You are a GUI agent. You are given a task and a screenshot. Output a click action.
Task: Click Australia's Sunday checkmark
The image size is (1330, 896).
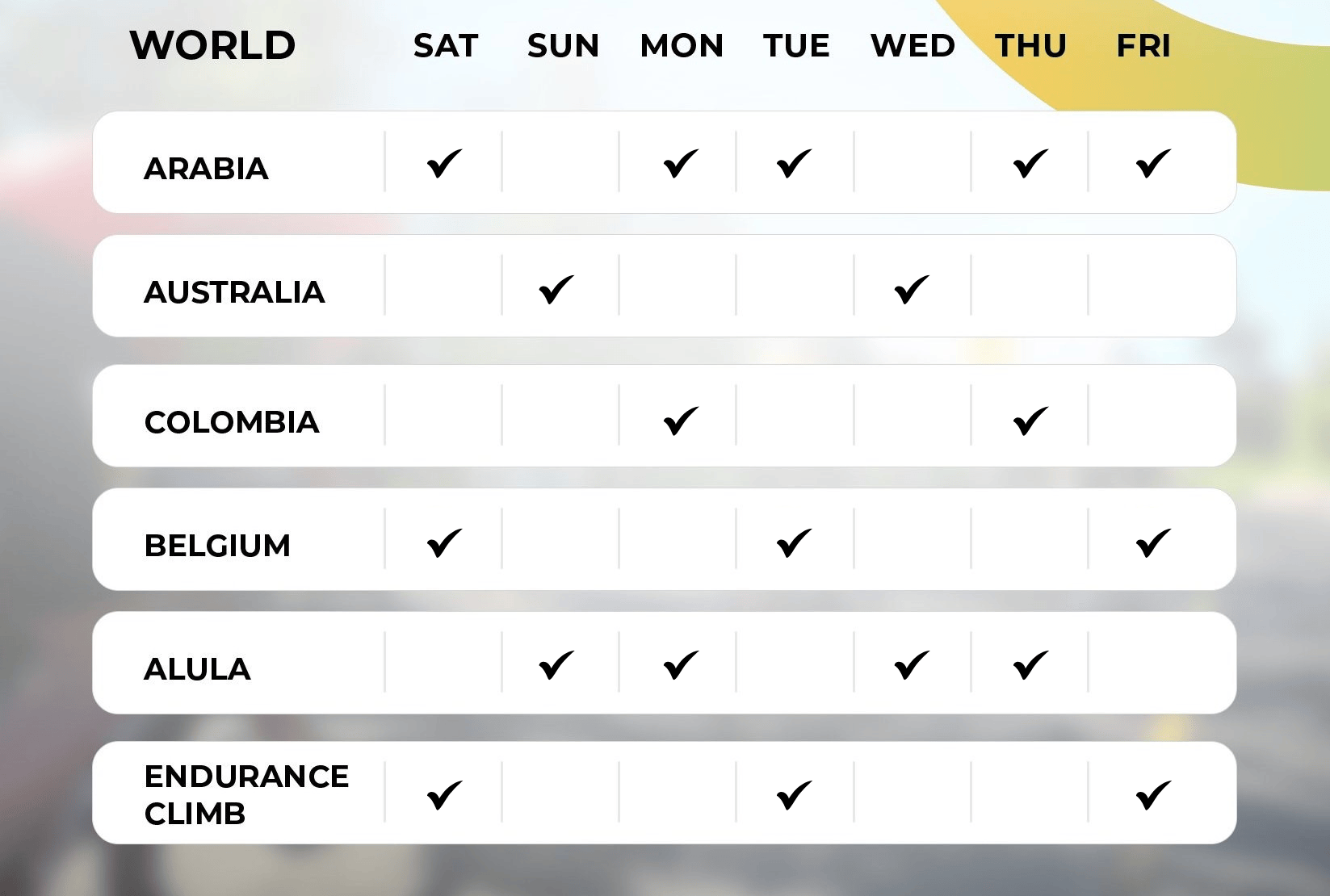click(556, 289)
